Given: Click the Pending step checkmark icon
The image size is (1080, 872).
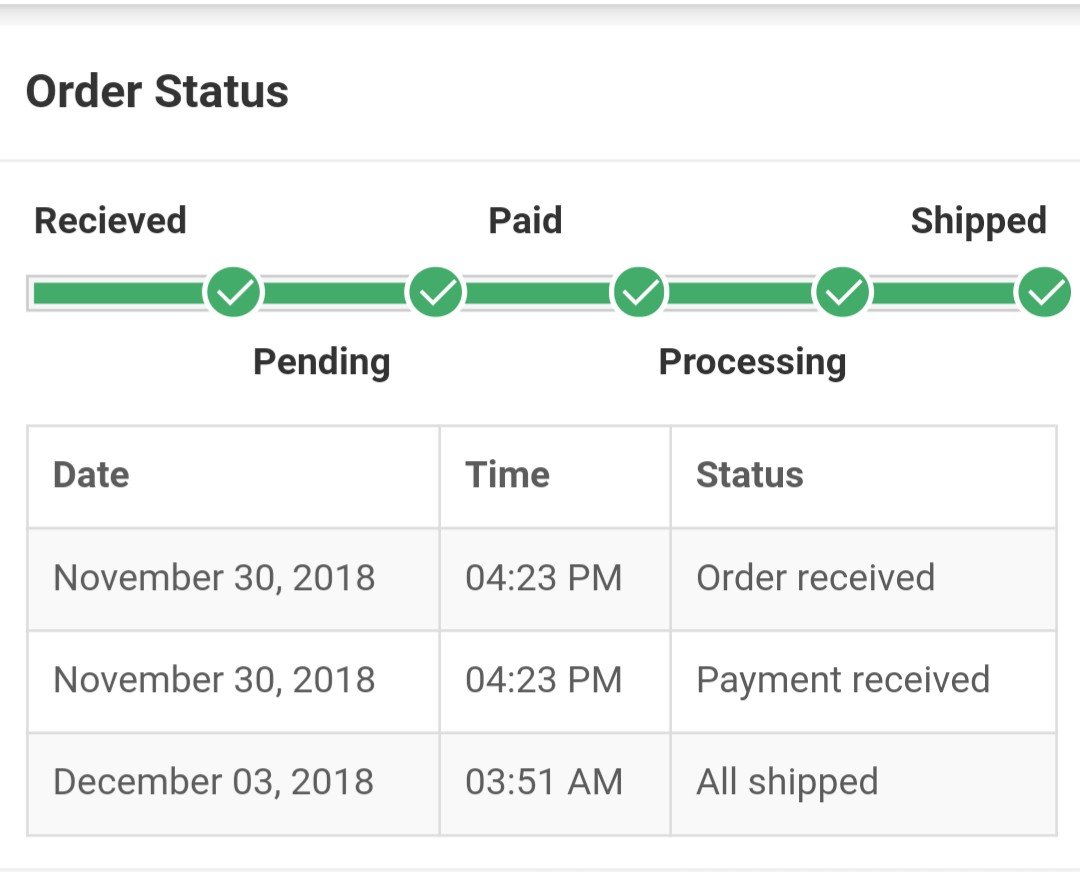Looking at the screenshot, I should (x=436, y=293).
